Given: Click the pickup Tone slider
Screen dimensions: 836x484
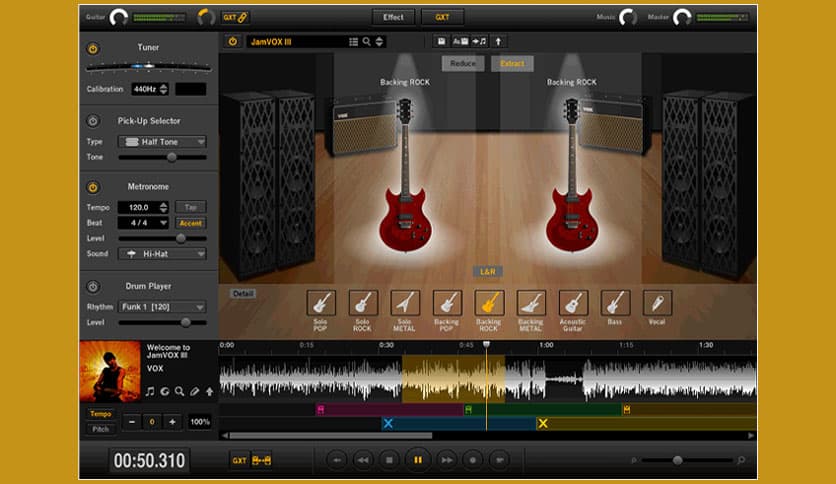Looking at the screenshot, I should tap(162, 157).
